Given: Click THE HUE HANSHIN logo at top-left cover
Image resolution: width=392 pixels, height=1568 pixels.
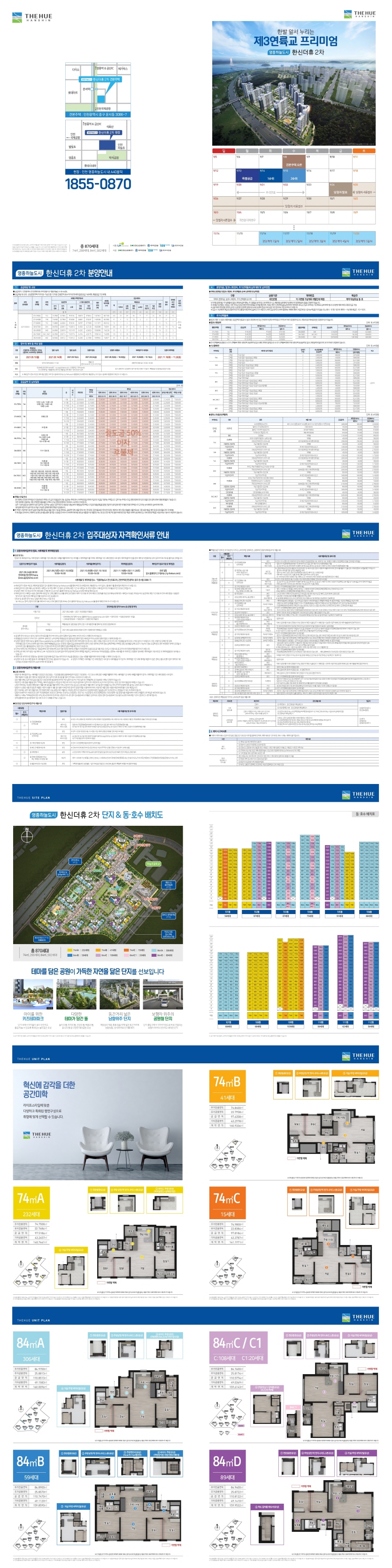Looking at the screenshot, I should [32, 17].
